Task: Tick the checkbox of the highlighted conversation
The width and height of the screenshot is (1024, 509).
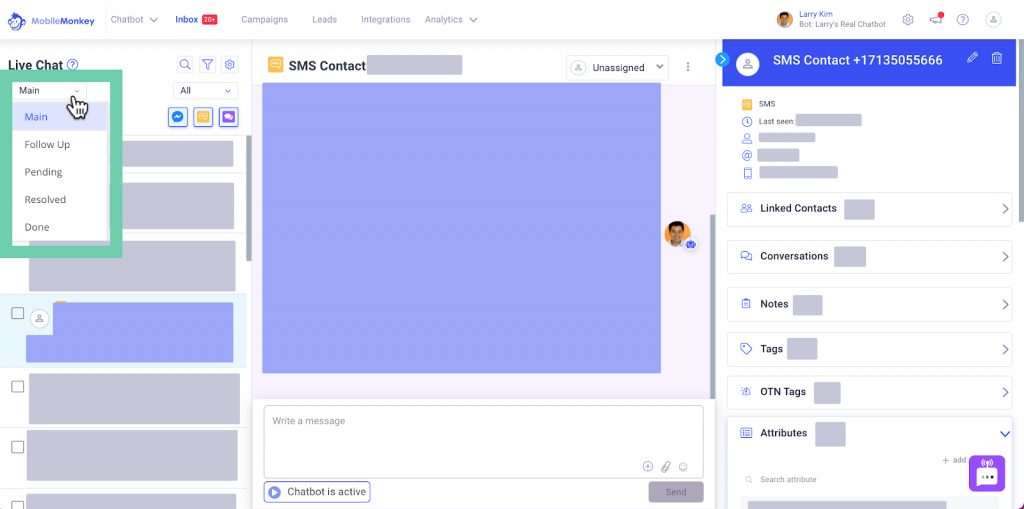Action: tap(18, 313)
